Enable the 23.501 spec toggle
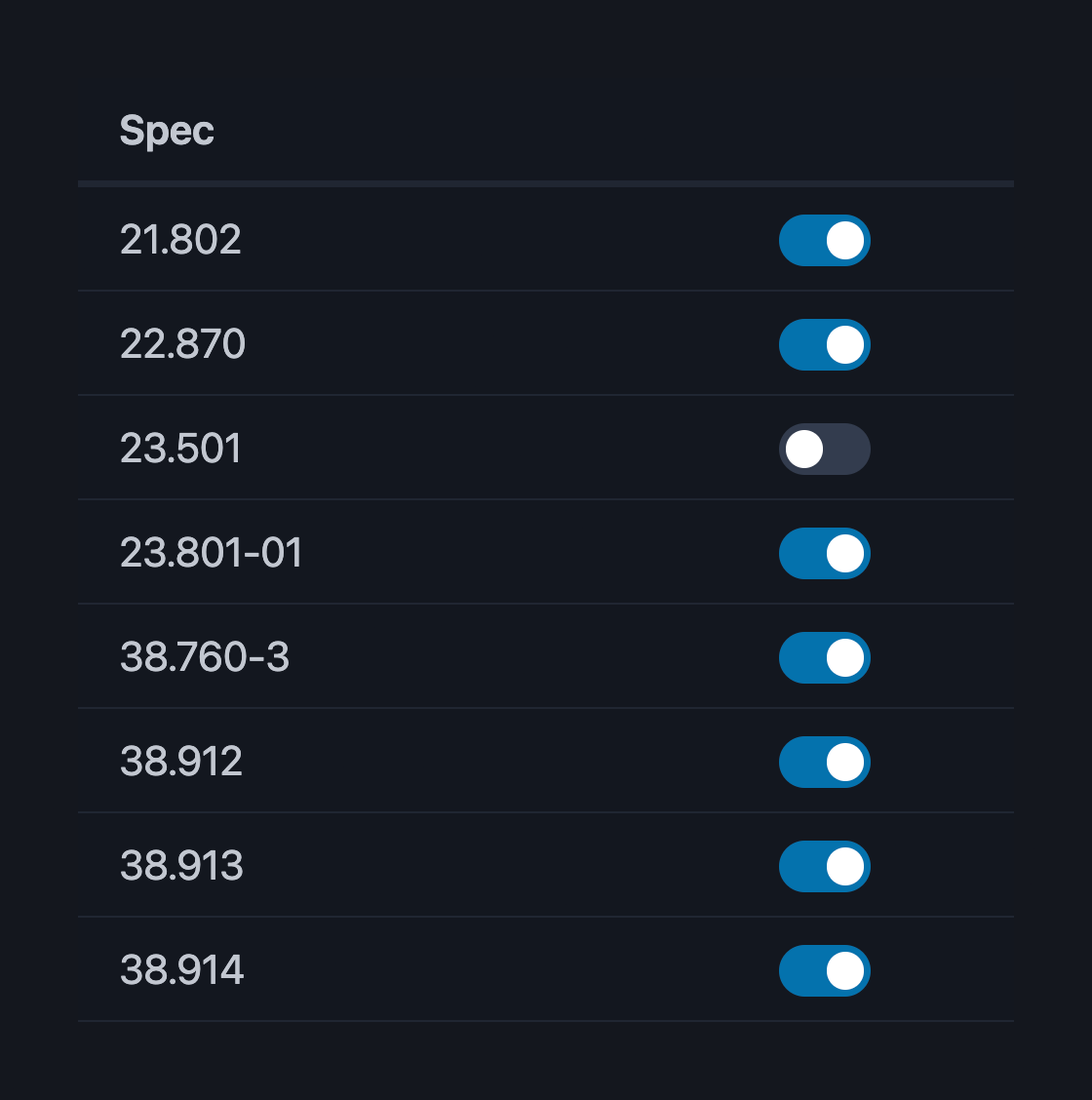 click(x=825, y=449)
